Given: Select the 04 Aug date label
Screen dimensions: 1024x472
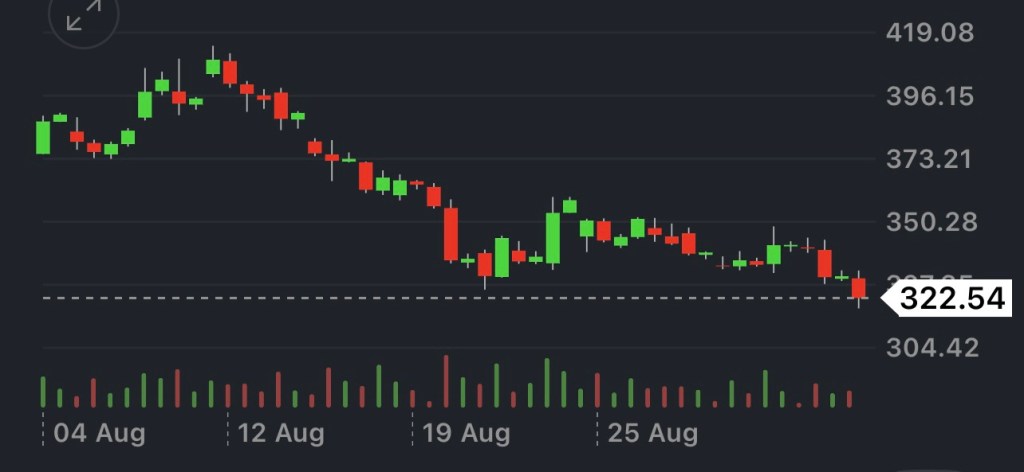Looking at the screenshot, I should pyautogui.click(x=99, y=434).
